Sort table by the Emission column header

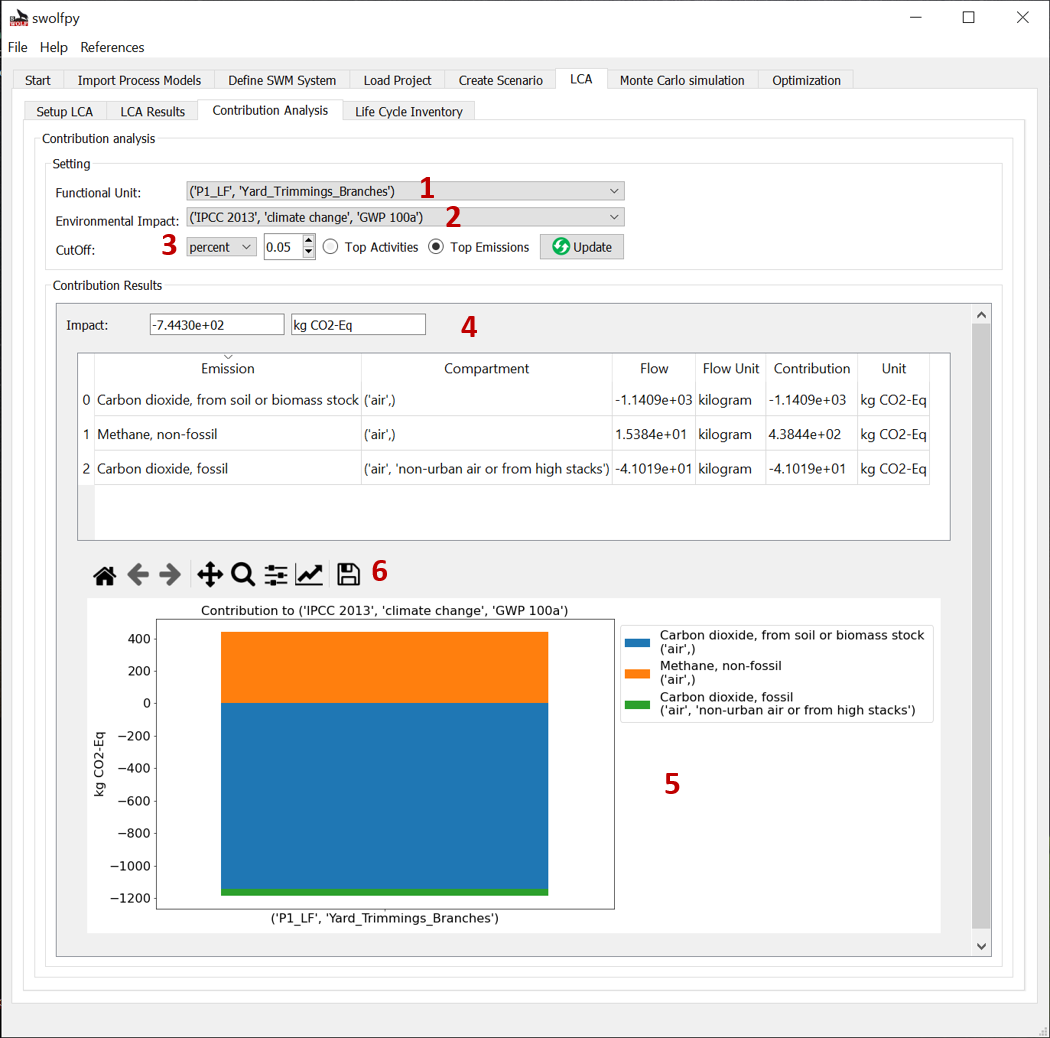tap(228, 368)
